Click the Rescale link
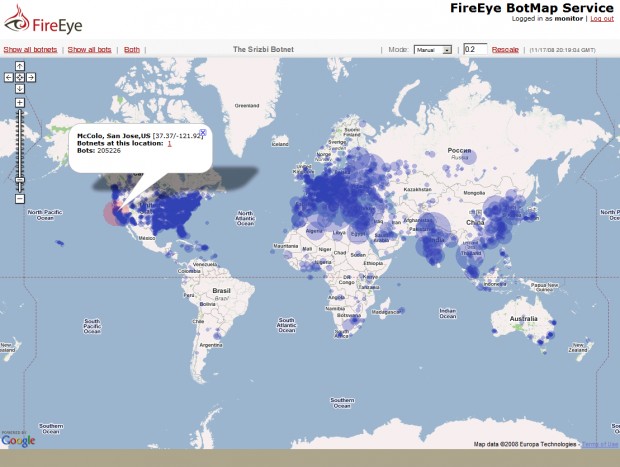620x467 pixels. click(505, 49)
